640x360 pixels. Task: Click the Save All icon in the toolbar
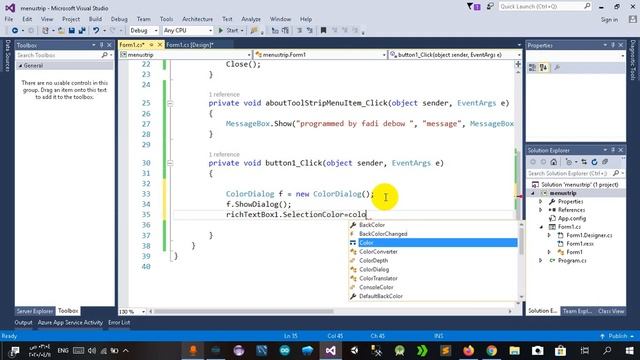[x=82, y=31]
